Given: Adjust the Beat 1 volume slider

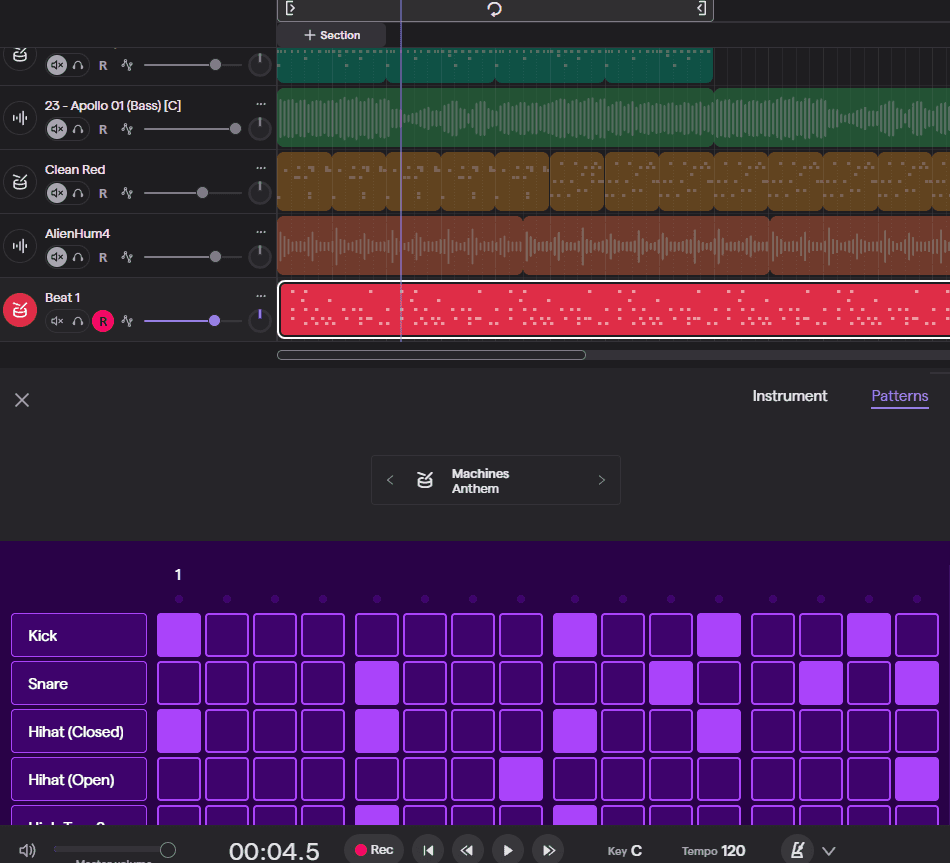Looking at the screenshot, I should [214, 321].
